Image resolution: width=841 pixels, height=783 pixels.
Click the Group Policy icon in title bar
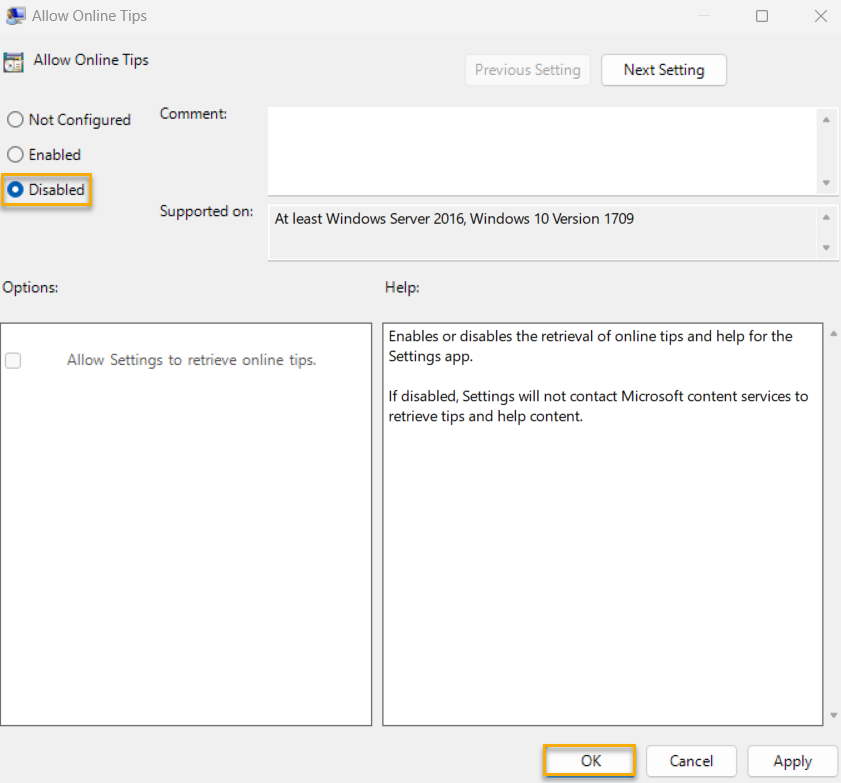pyautogui.click(x=15, y=16)
